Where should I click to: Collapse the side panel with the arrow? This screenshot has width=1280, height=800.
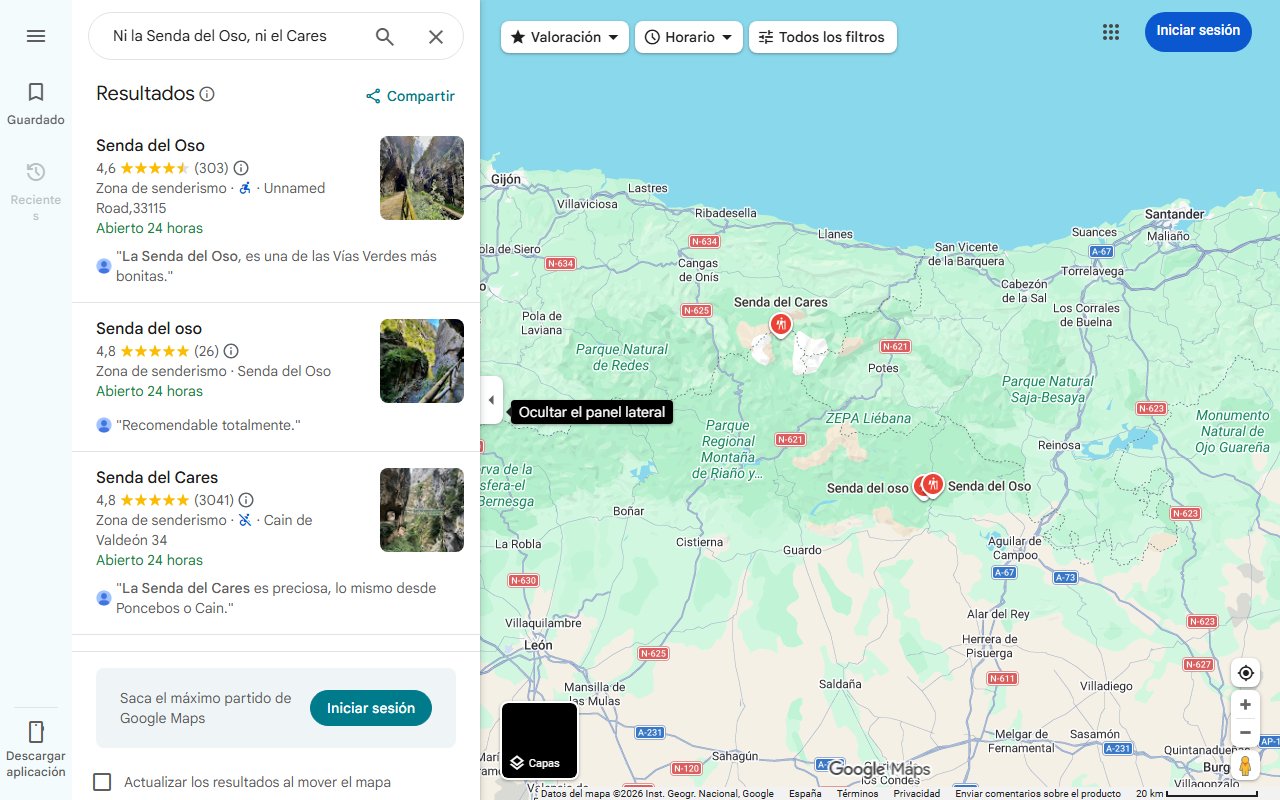coord(491,400)
